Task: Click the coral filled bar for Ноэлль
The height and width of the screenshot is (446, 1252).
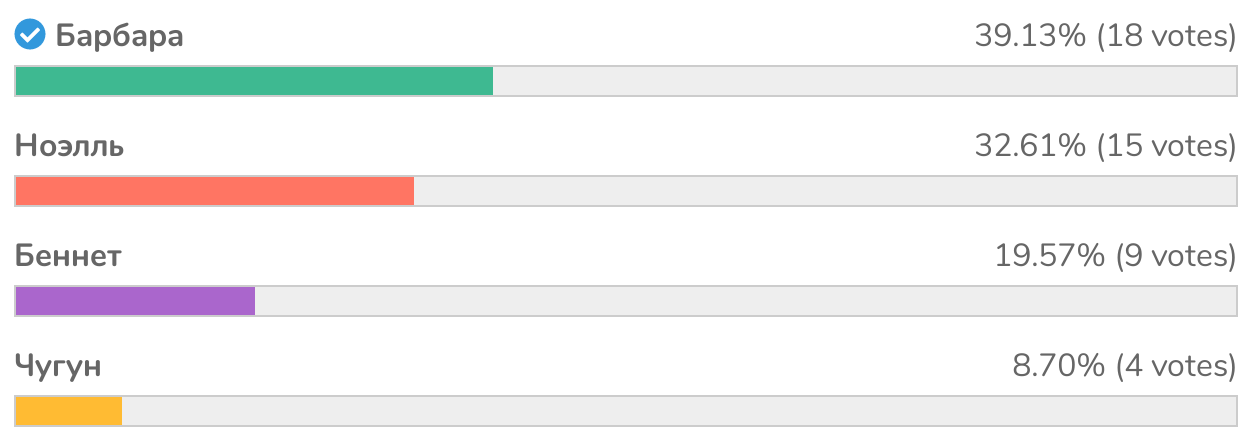Action: pos(214,191)
